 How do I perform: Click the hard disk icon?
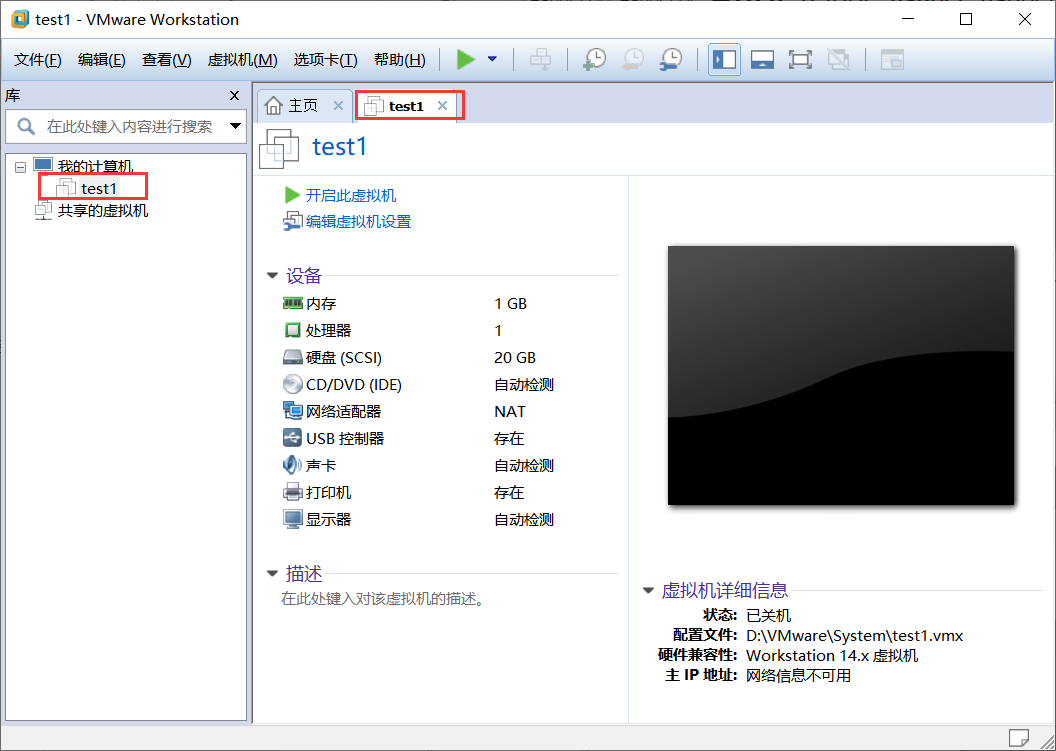[x=292, y=357]
